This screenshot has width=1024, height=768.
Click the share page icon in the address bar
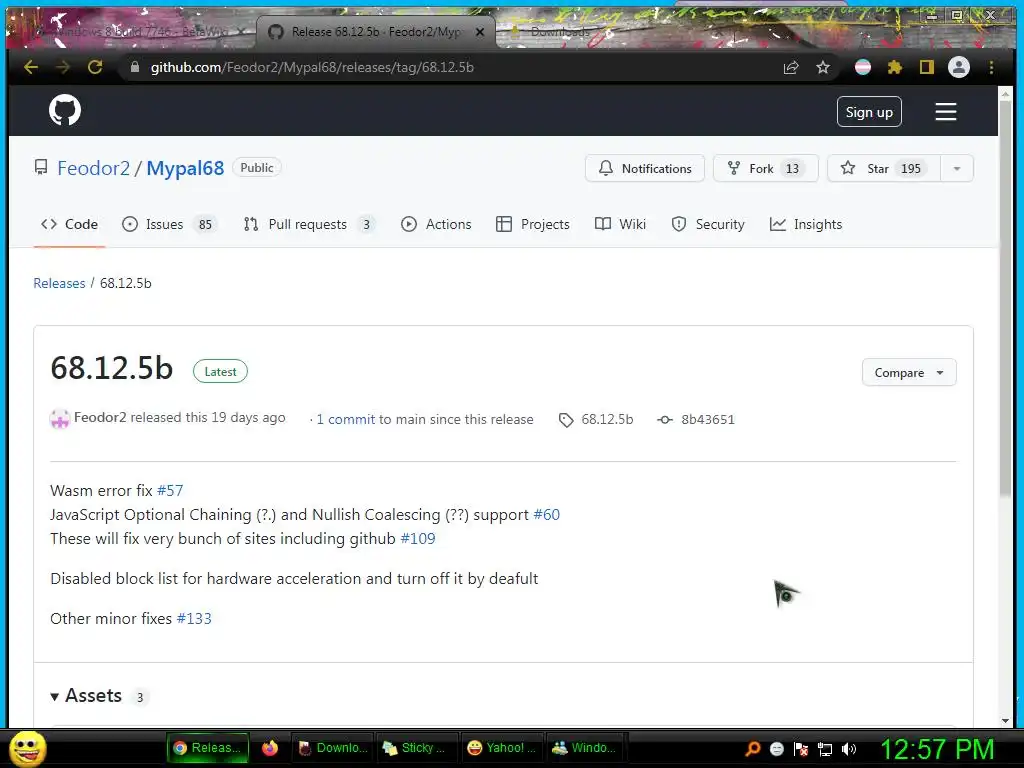(x=791, y=67)
